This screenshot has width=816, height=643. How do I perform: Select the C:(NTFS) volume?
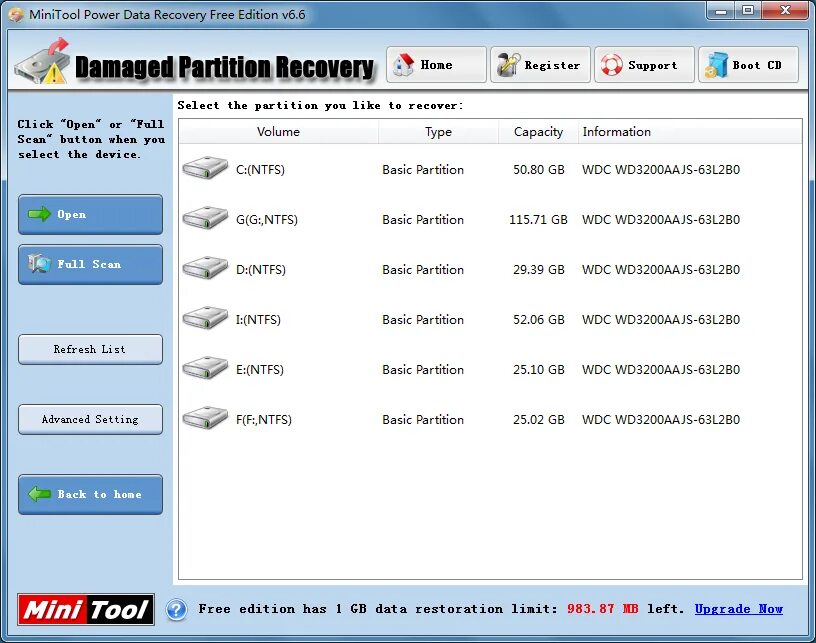point(260,170)
